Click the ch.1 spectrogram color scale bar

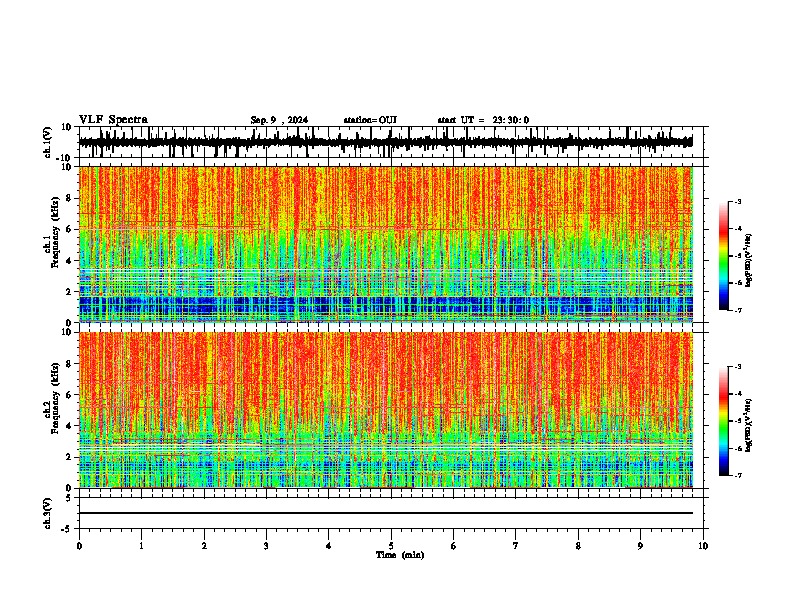point(724,256)
